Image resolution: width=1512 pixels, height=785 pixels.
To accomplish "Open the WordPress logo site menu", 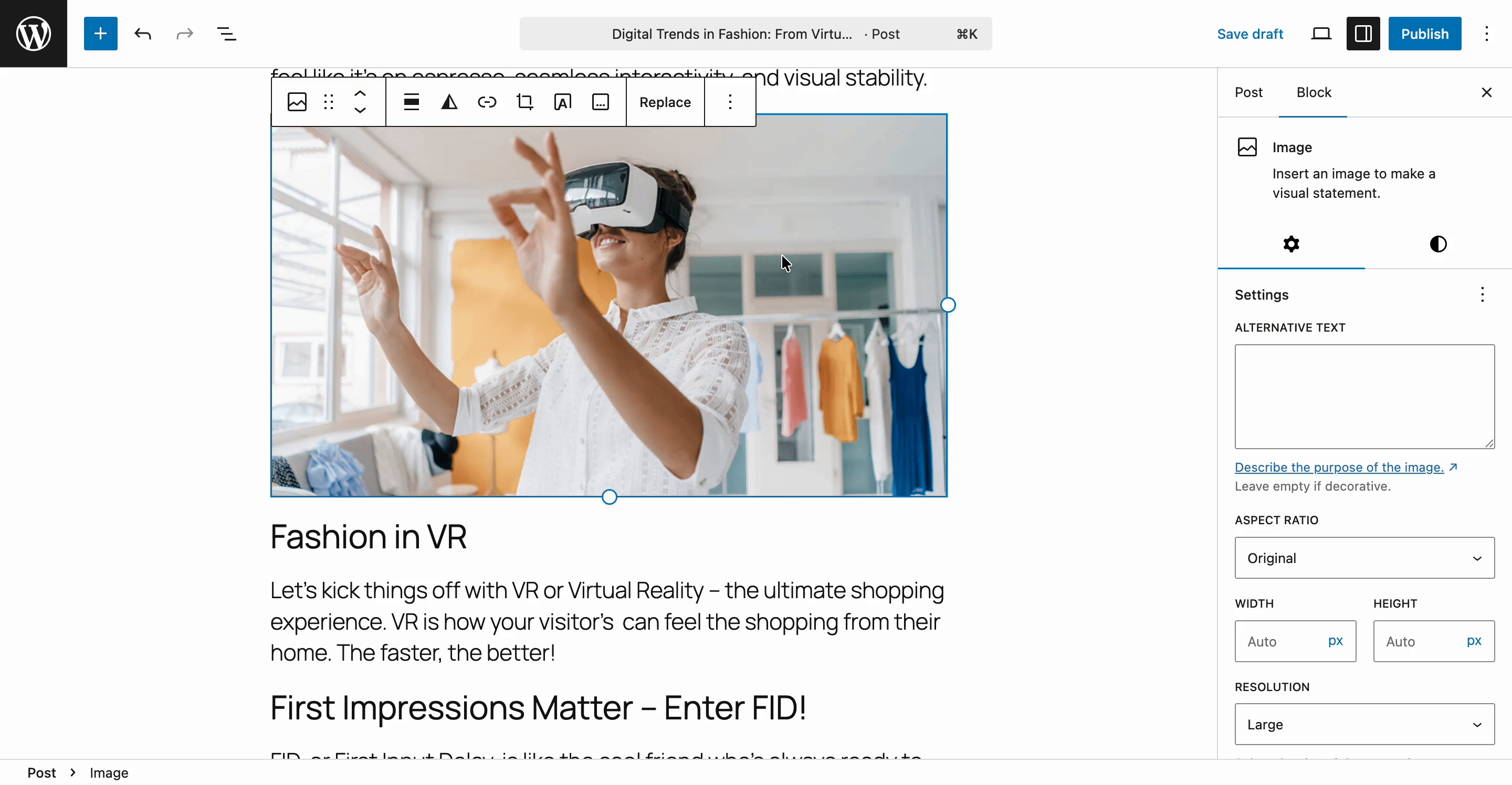I will pos(34,34).
